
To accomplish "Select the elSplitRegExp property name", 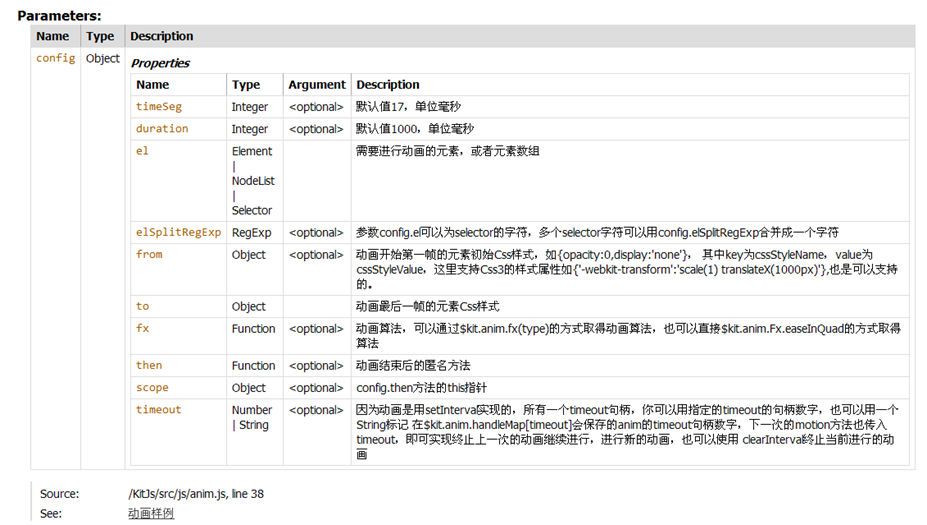I will 179,232.
